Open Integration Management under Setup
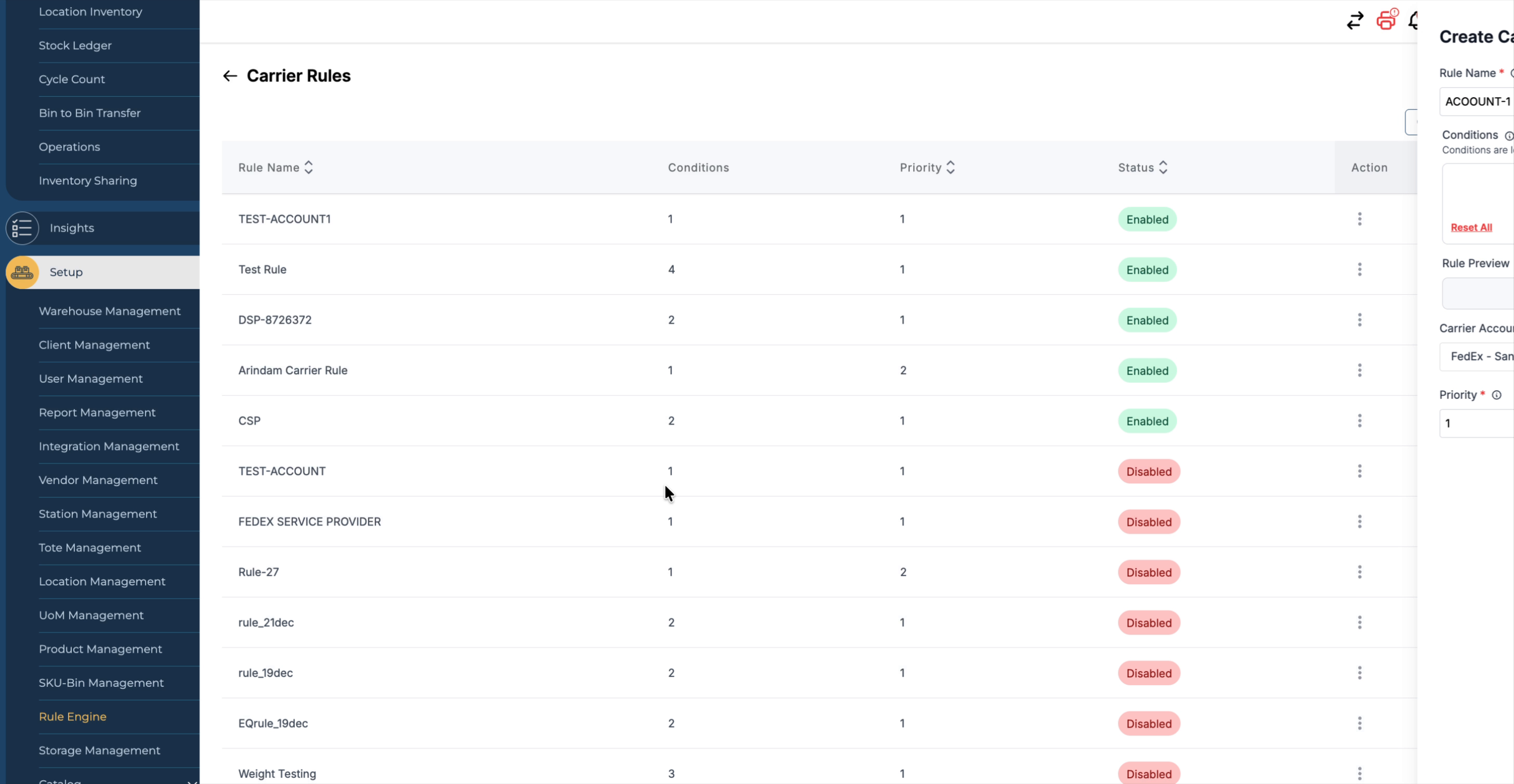1514x784 pixels. point(109,447)
